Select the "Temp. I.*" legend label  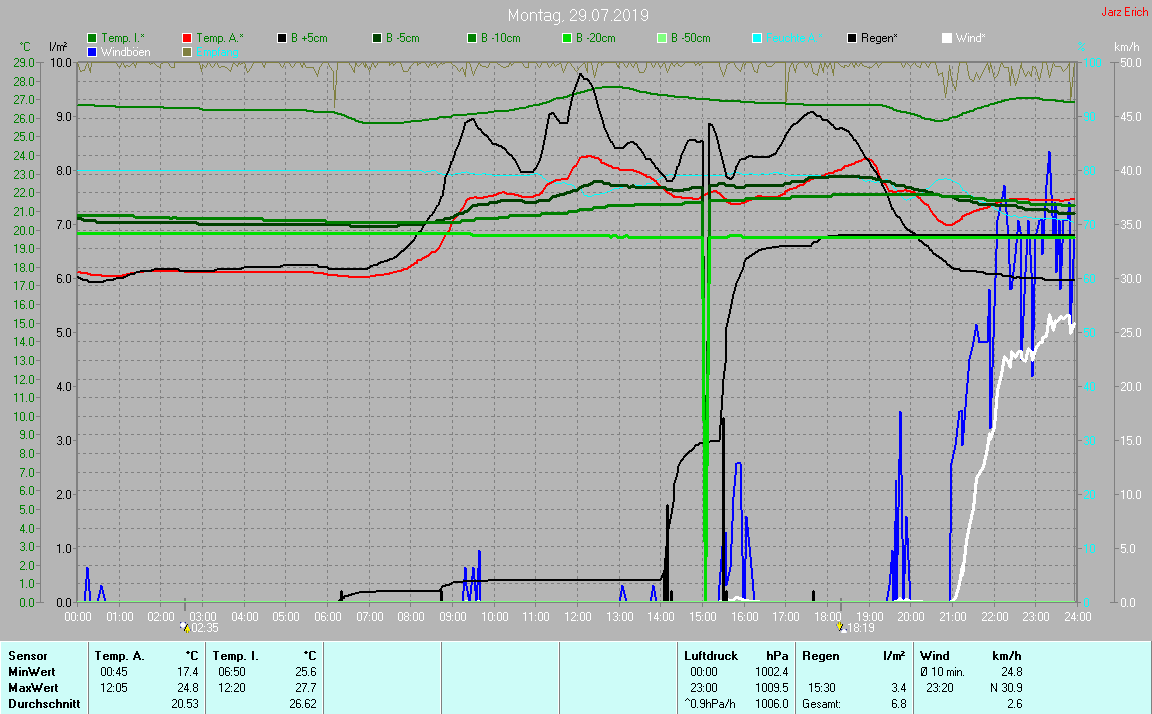tap(123, 38)
